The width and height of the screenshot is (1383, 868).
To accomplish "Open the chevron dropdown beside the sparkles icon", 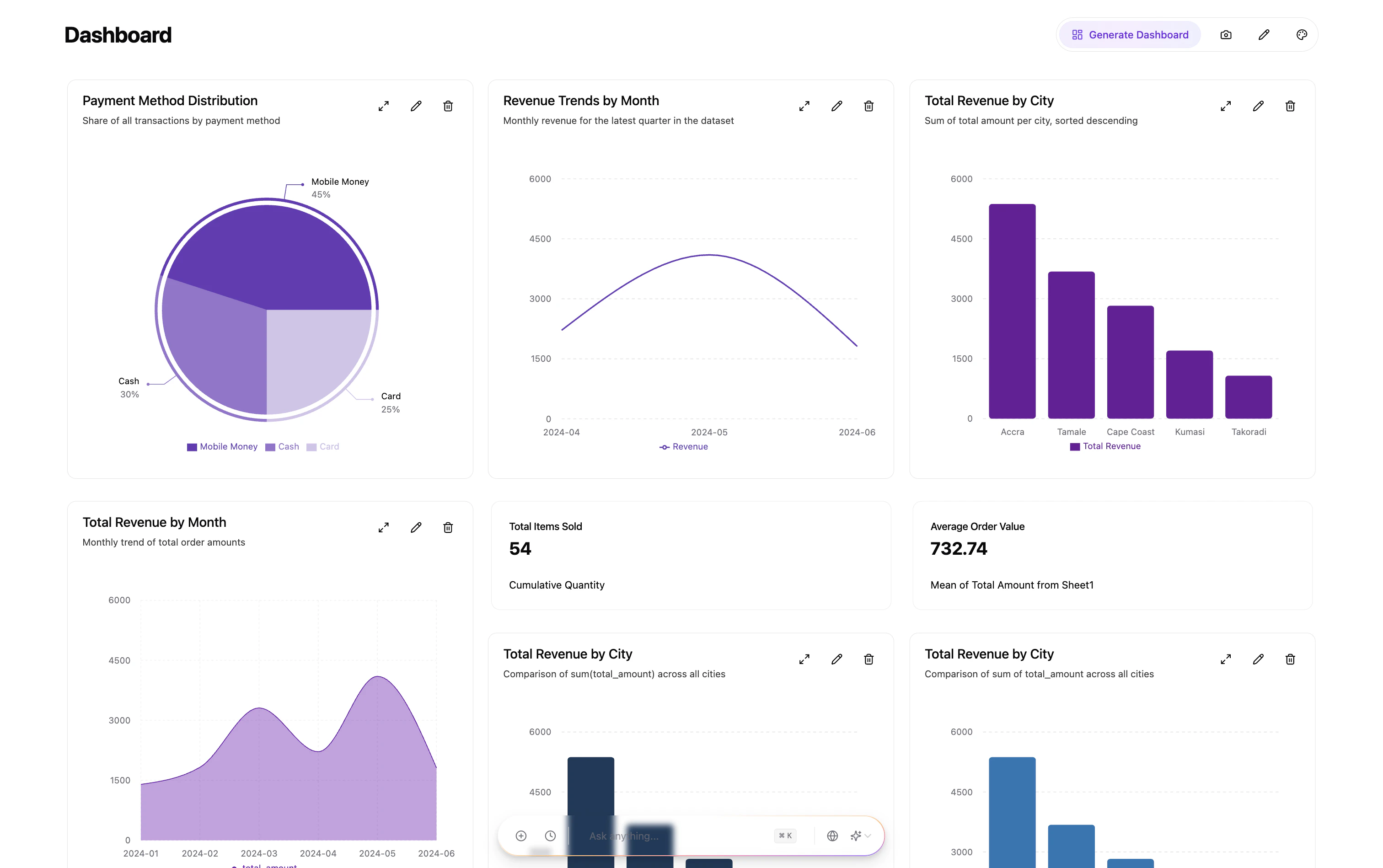I will coord(868,836).
